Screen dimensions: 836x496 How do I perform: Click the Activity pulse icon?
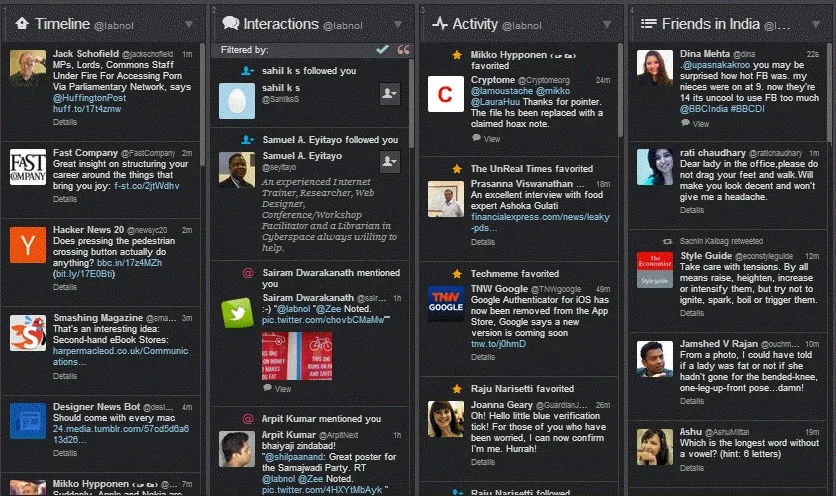point(440,23)
